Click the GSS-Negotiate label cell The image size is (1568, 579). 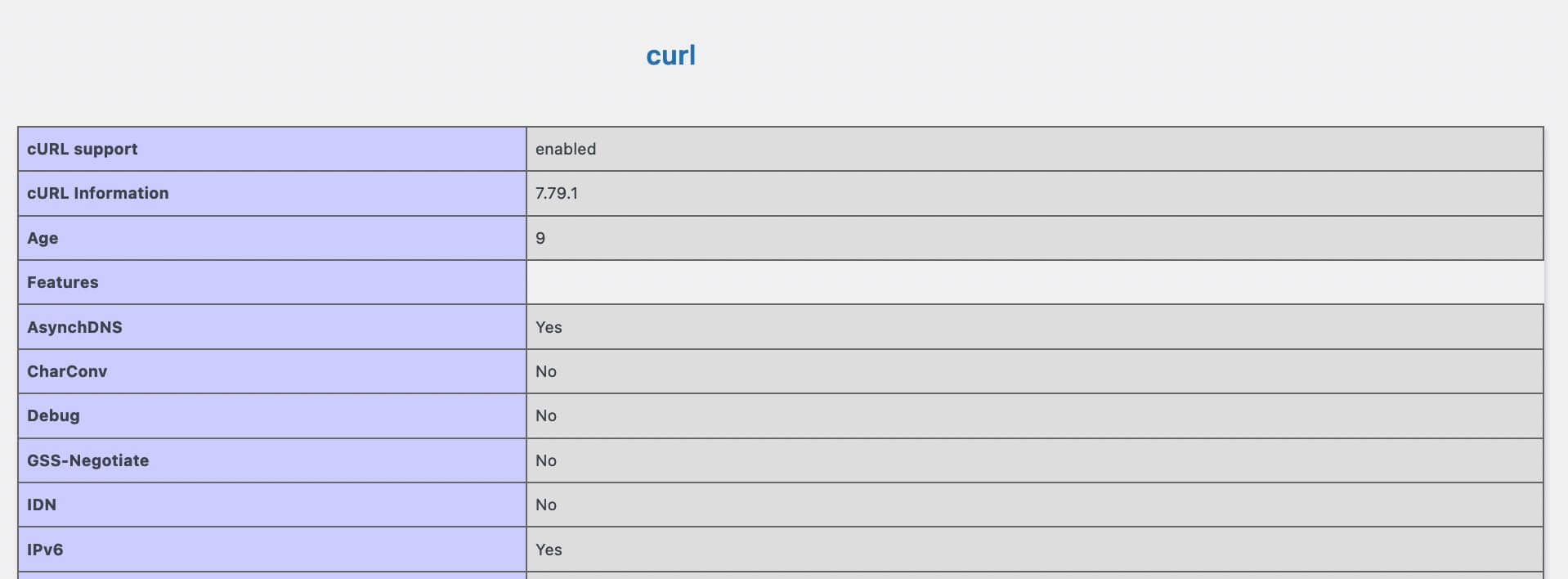click(88, 460)
